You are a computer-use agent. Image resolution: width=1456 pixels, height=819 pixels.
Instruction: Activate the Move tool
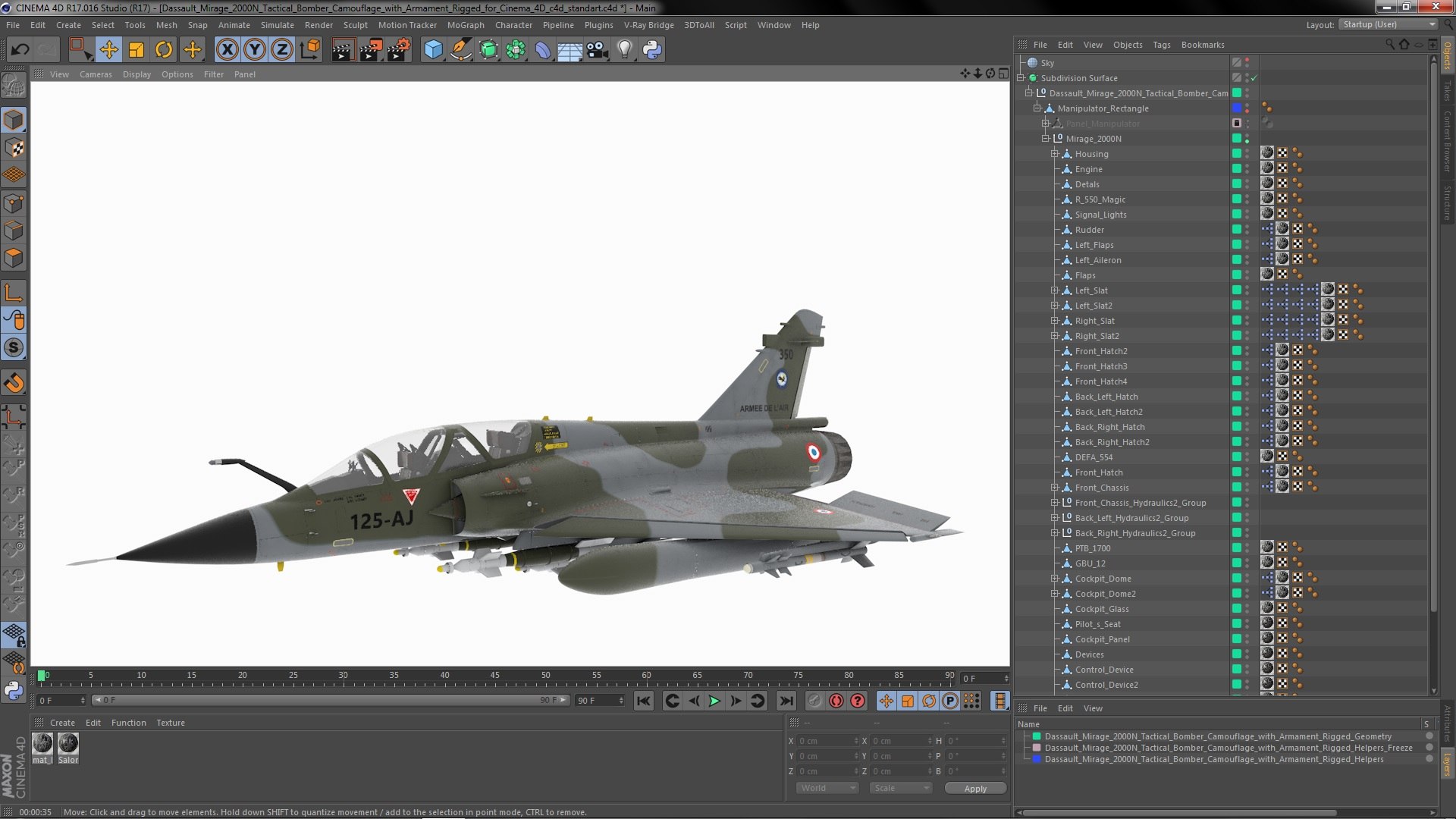click(x=108, y=50)
